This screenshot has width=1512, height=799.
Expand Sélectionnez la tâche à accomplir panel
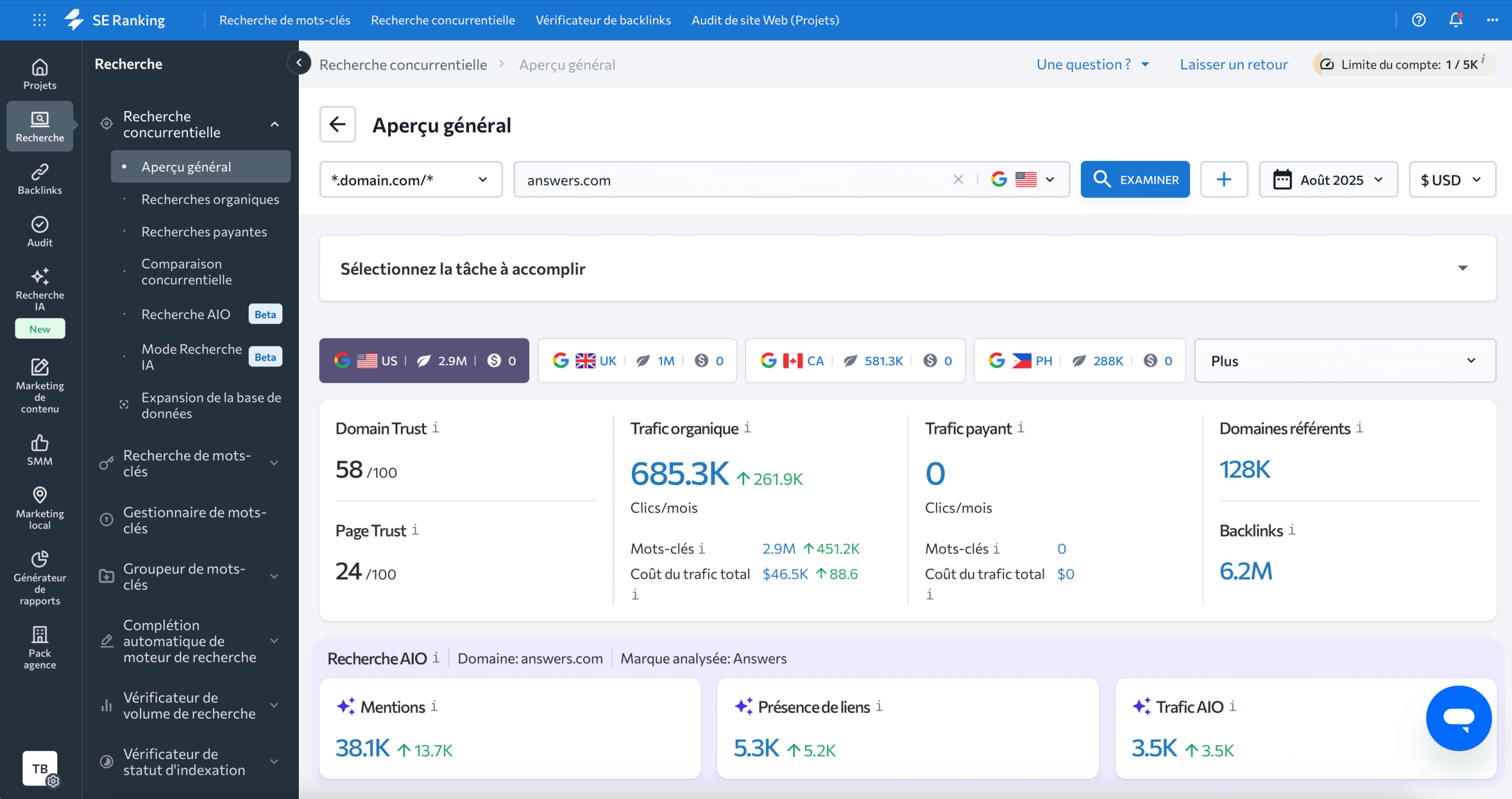click(908, 268)
